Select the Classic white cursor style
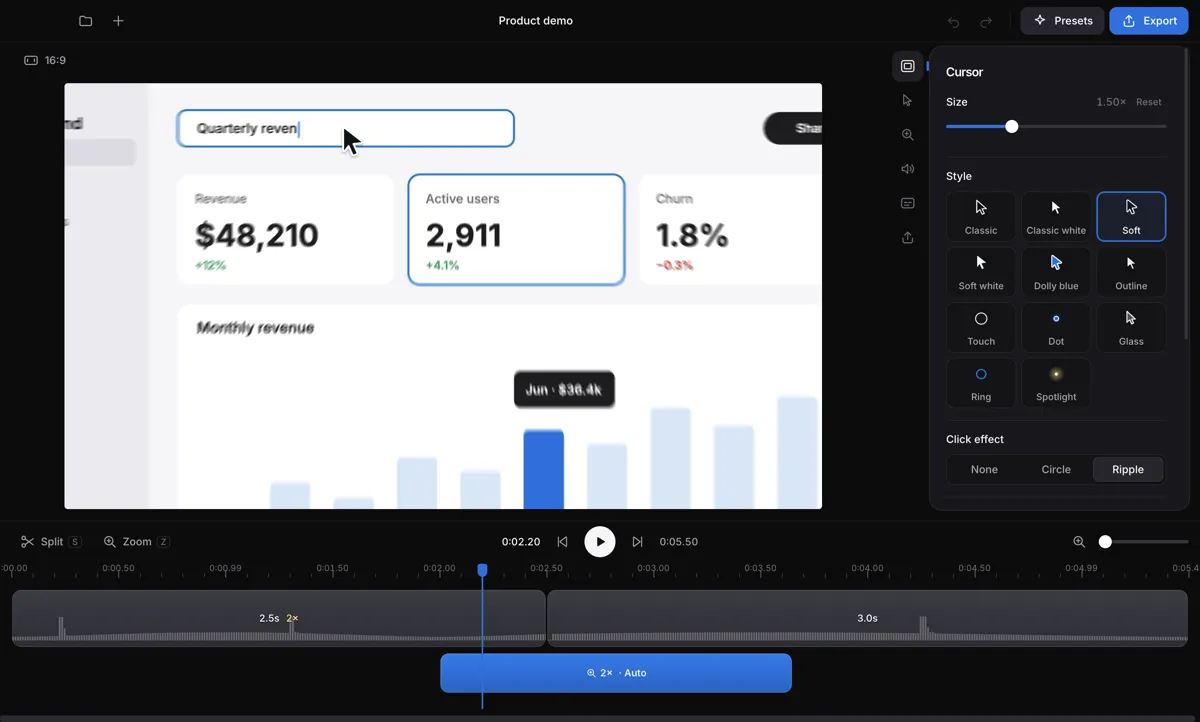Screen dimensions: 1200x722 [x=1056, y=217]
